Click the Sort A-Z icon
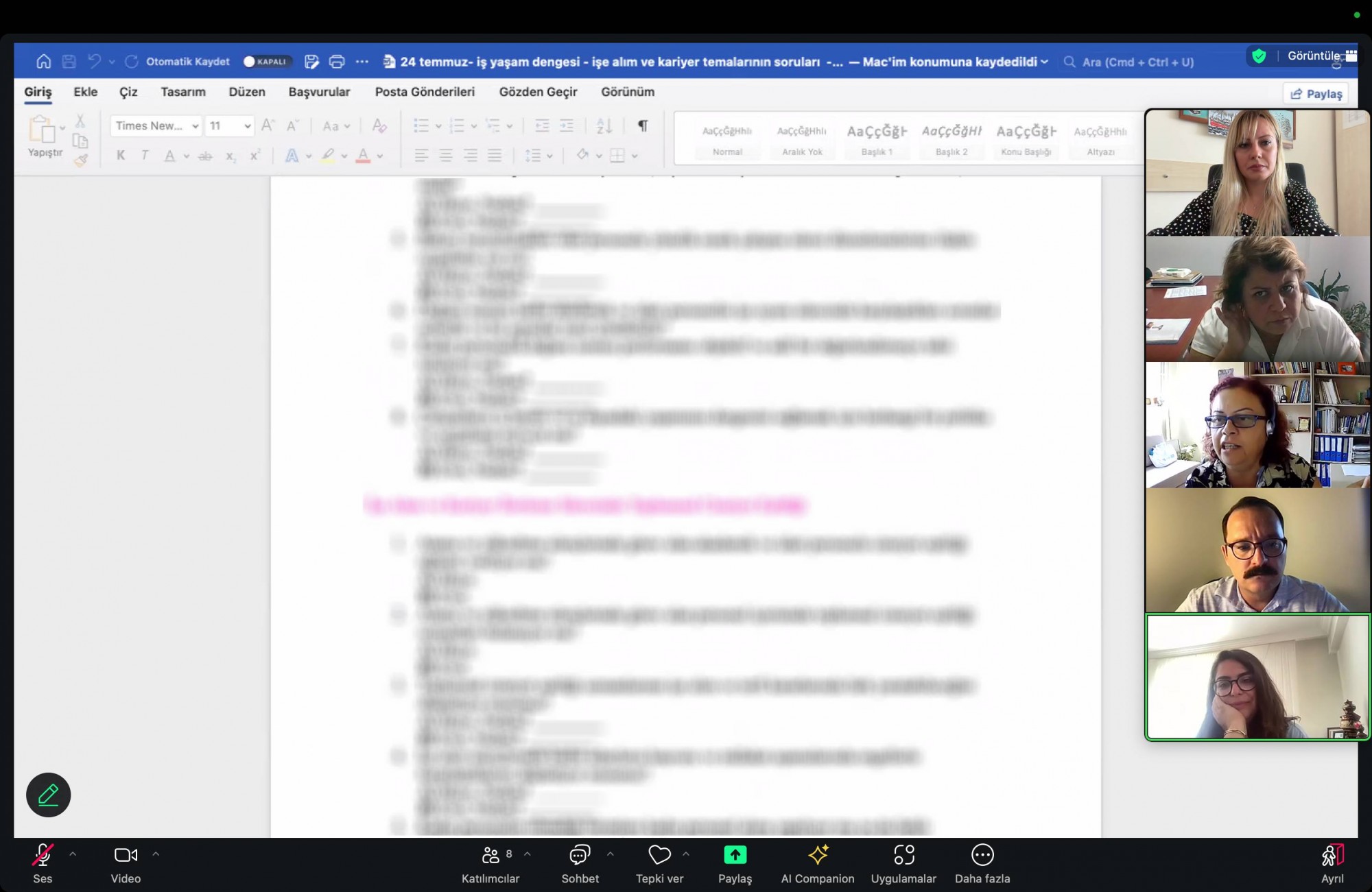The height and width of the screenshot is (892, 1372). (604, 125)
